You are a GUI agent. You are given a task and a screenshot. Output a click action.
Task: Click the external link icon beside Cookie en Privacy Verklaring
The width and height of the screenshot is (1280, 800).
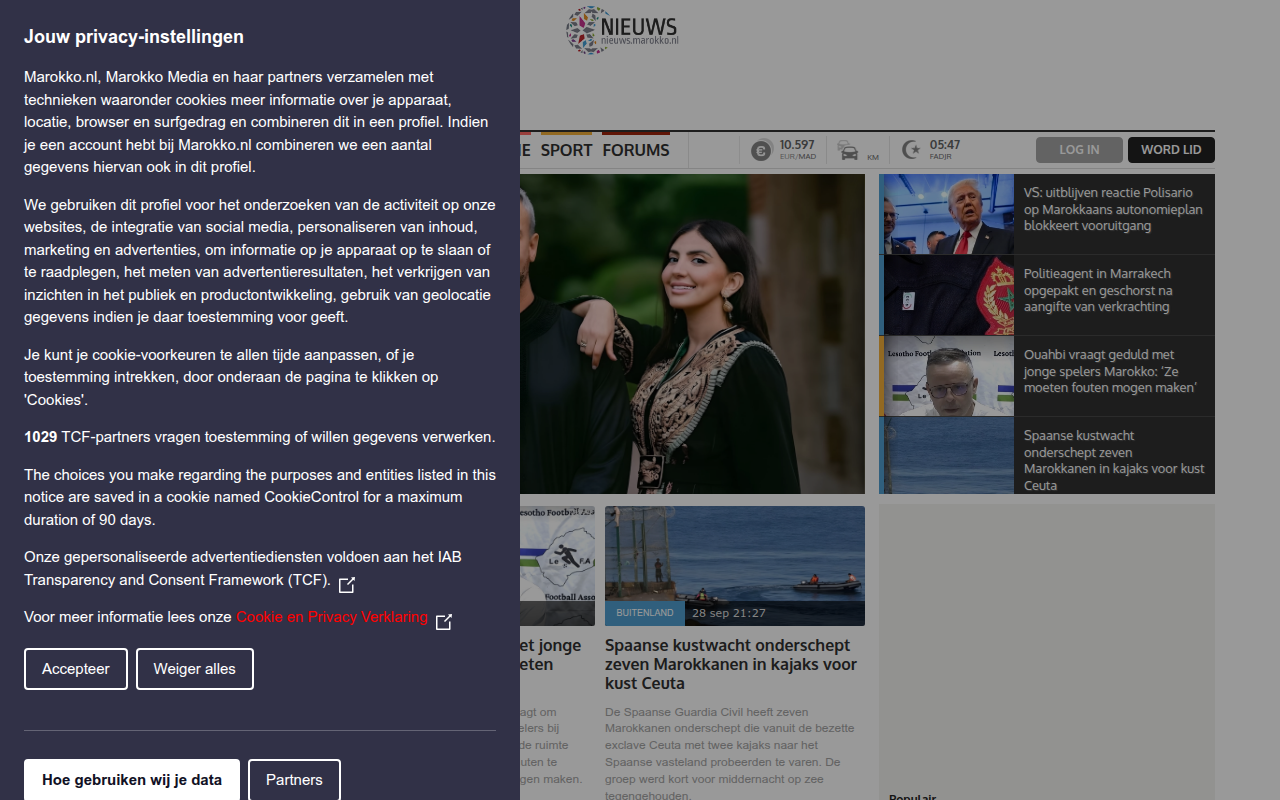444,622
